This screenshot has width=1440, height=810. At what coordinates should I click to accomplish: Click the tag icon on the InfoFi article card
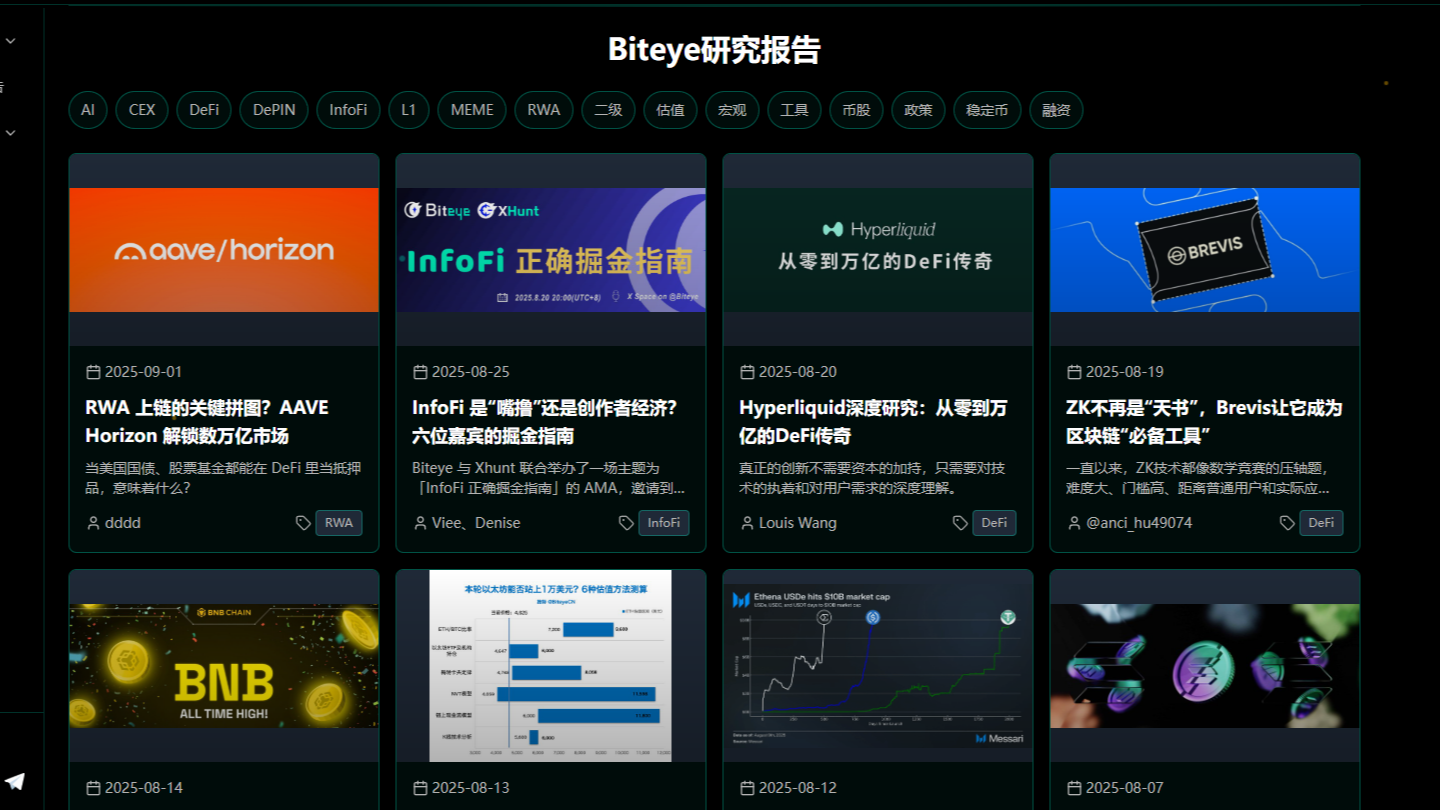coord(628,522)
